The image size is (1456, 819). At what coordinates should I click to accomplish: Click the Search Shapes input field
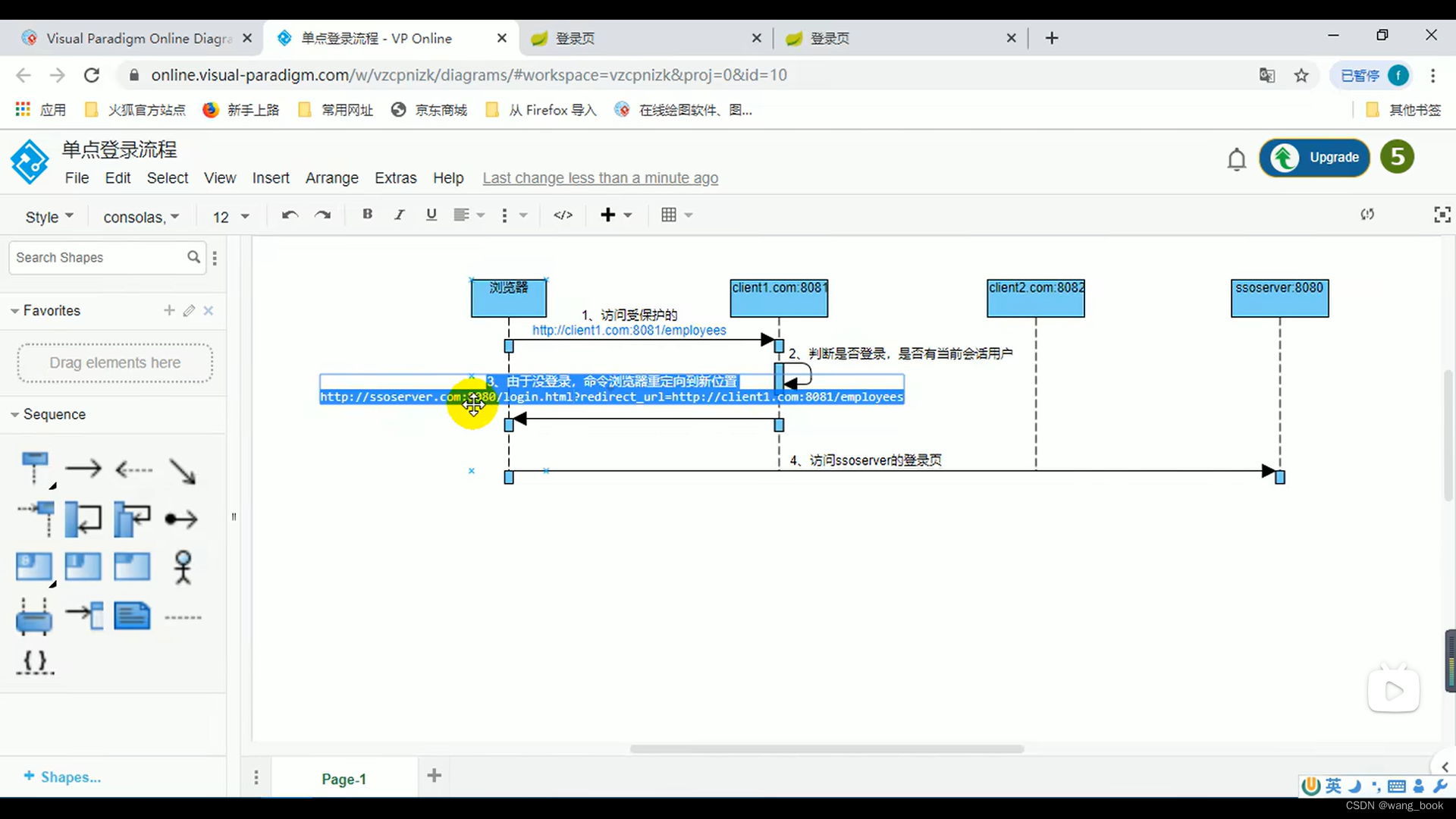pos(99,257)
